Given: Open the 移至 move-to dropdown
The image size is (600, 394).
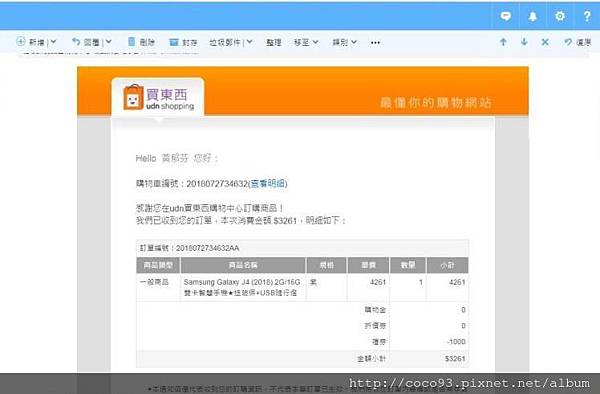Looking at the screenshot, I should point(306,42).
